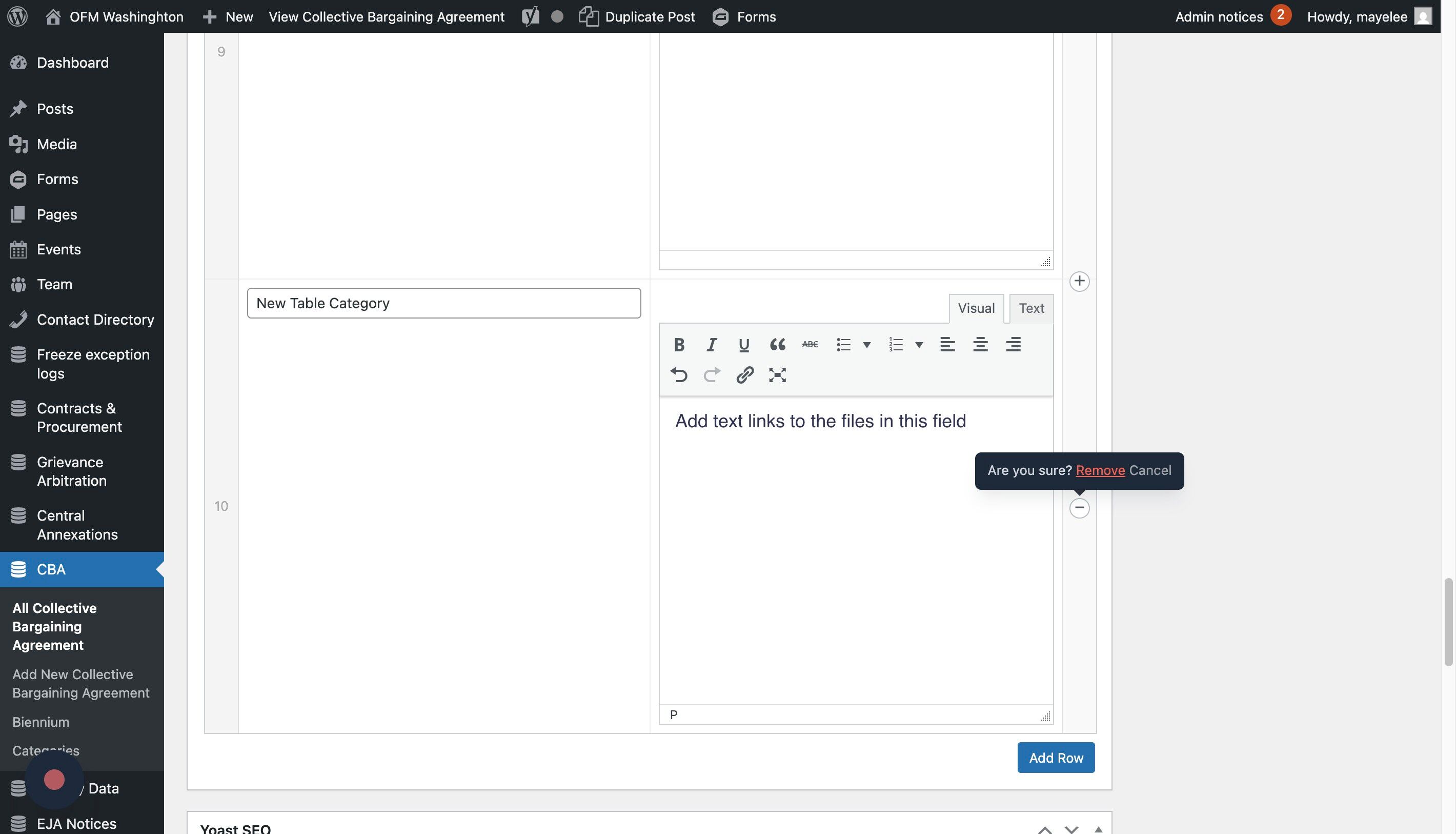Open bulleted list style dropdown arrow
Image resolution: width=1456 pixels, height=834 pixels.
pos(867,344)
